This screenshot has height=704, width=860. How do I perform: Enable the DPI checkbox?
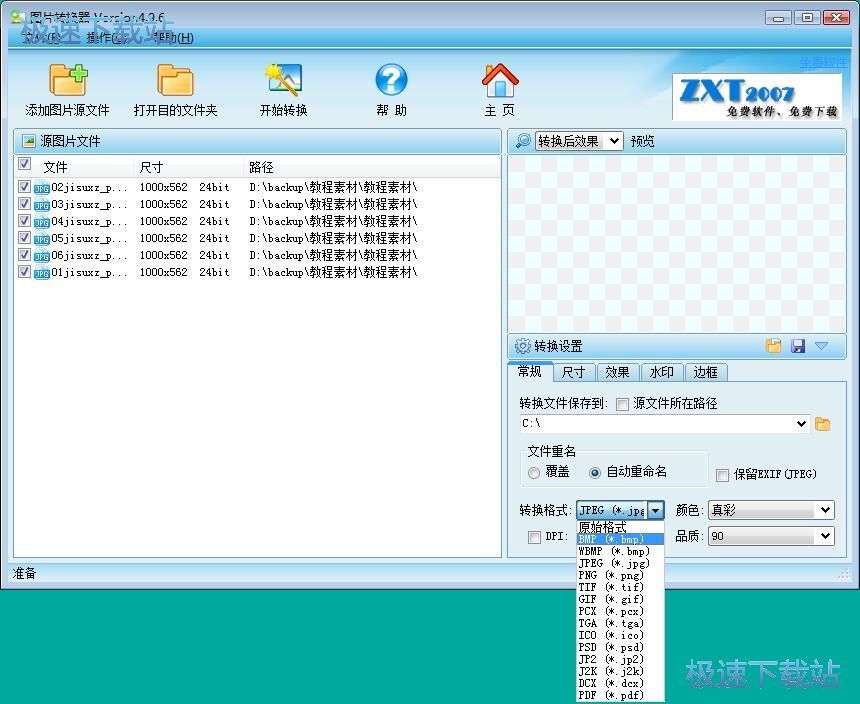coord(536,536)
